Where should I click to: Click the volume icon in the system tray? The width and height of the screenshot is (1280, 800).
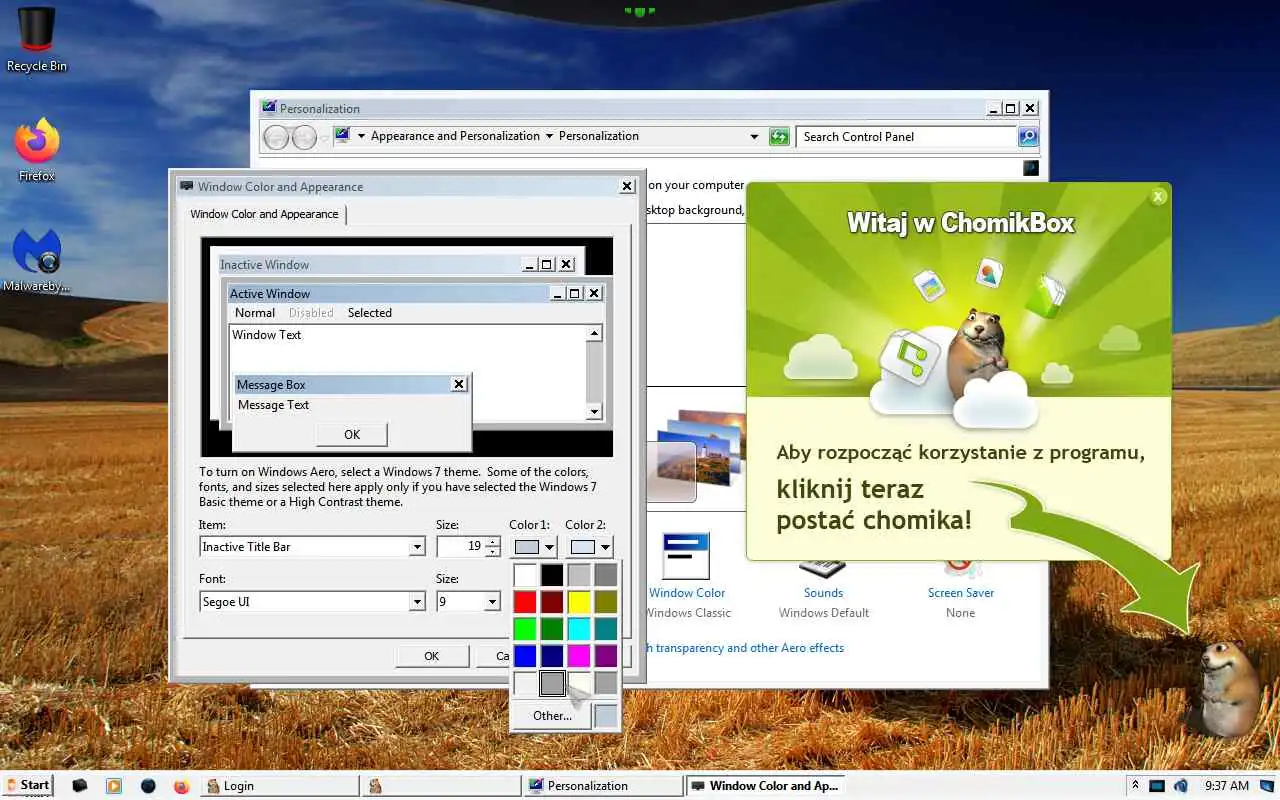tap(1180, 786)
